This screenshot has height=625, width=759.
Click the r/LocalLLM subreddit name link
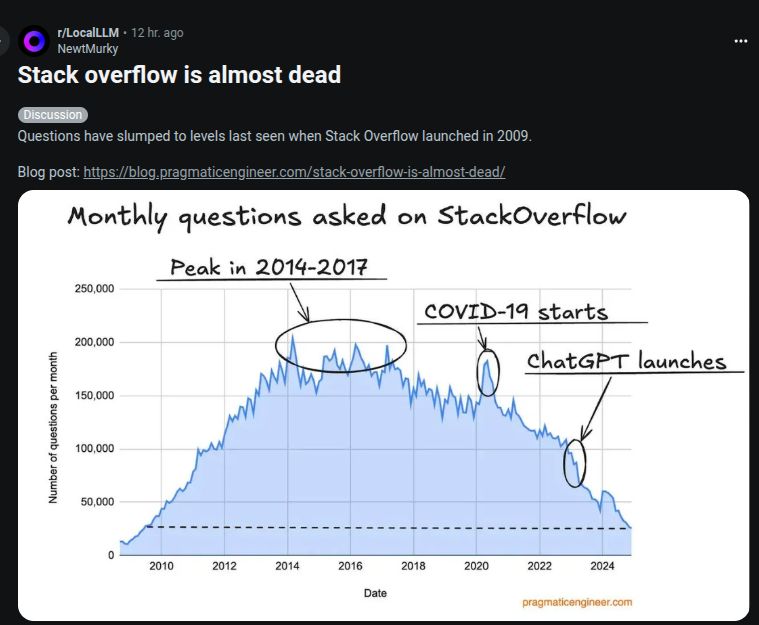click(88, 33)
